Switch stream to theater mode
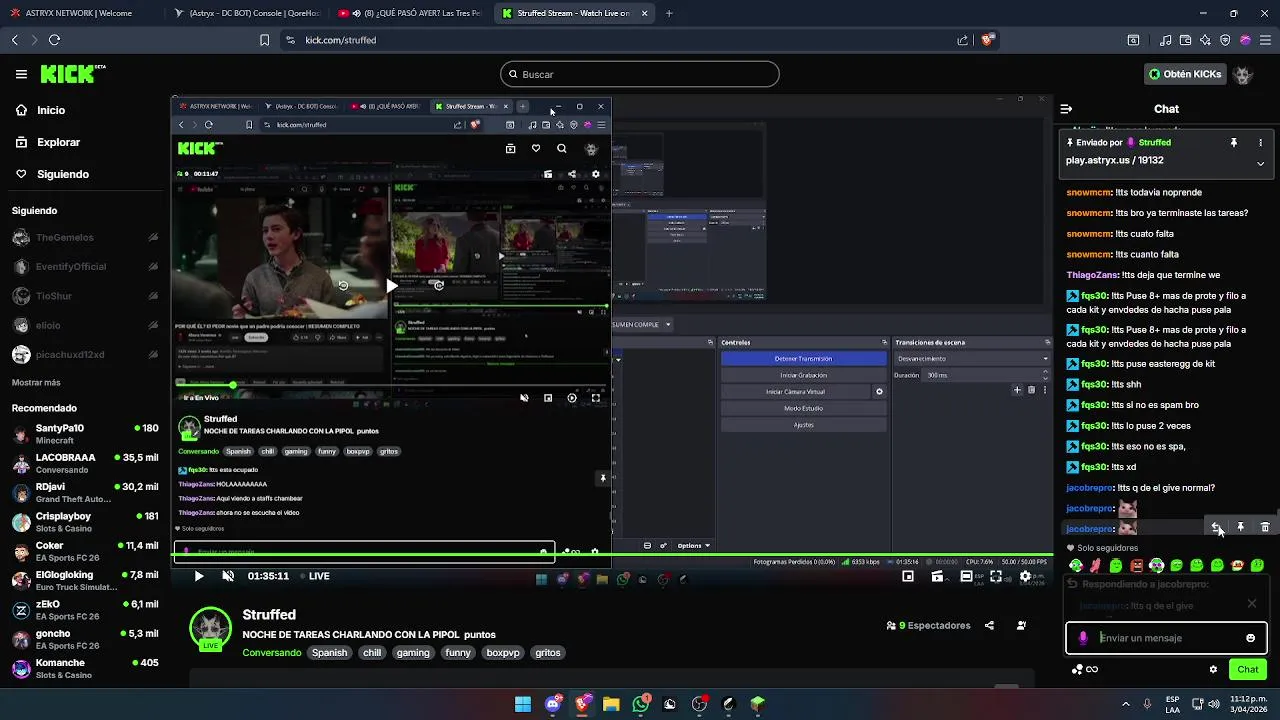Screen dimensions: 1280x720 pos(966,576)
